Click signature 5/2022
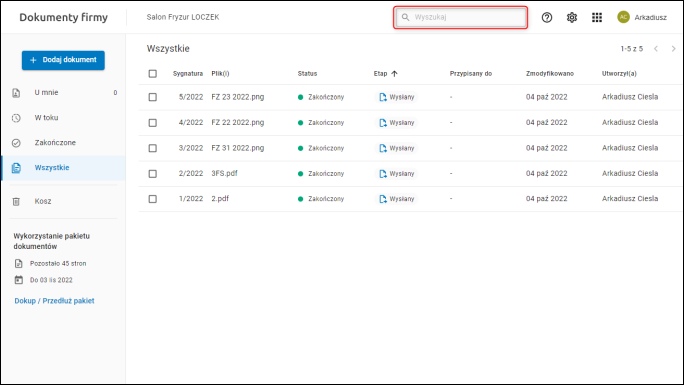The height and width of the screenshot is (385, 684). click(x=191, y=97)
